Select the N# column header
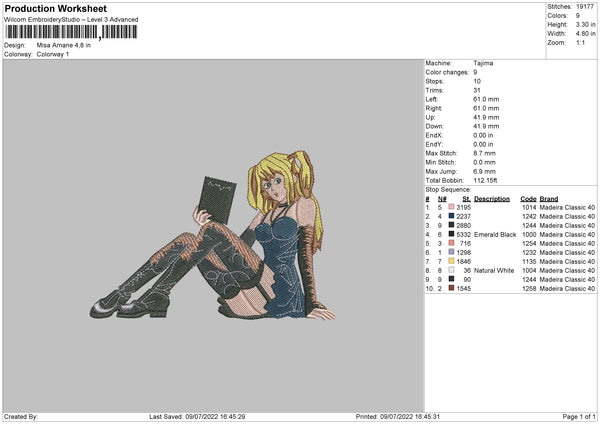 [x=442, y=199]
